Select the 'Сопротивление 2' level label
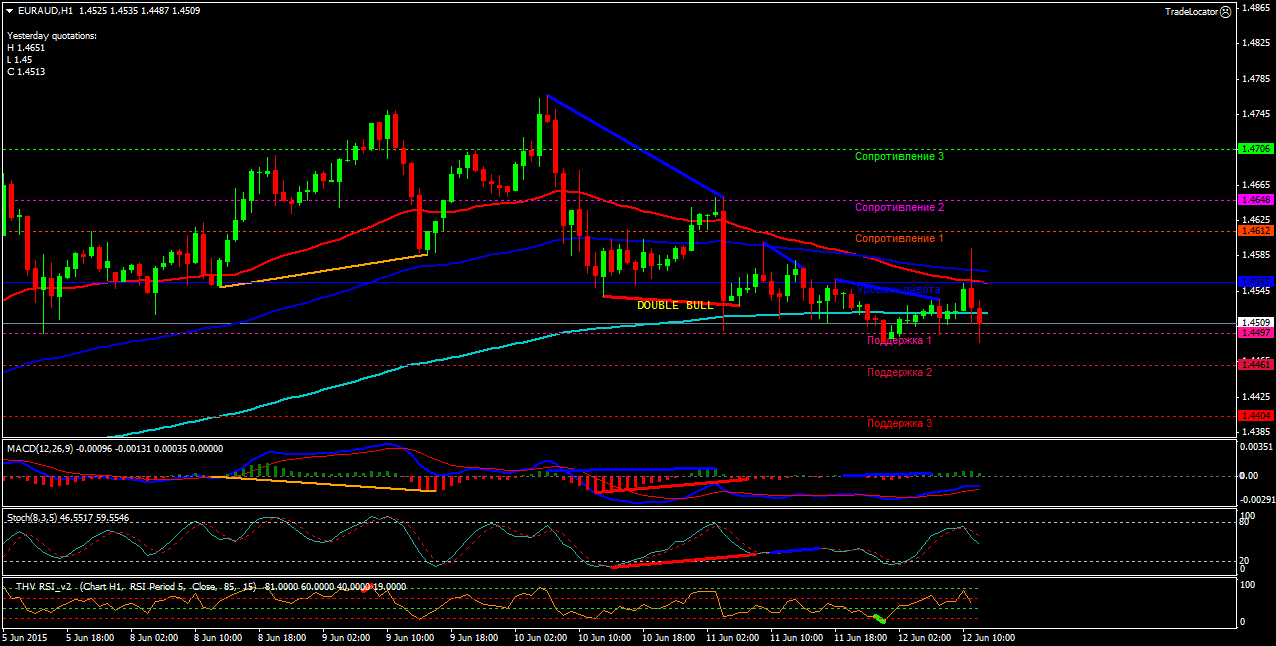1276x646 pixels. point(899,207)
